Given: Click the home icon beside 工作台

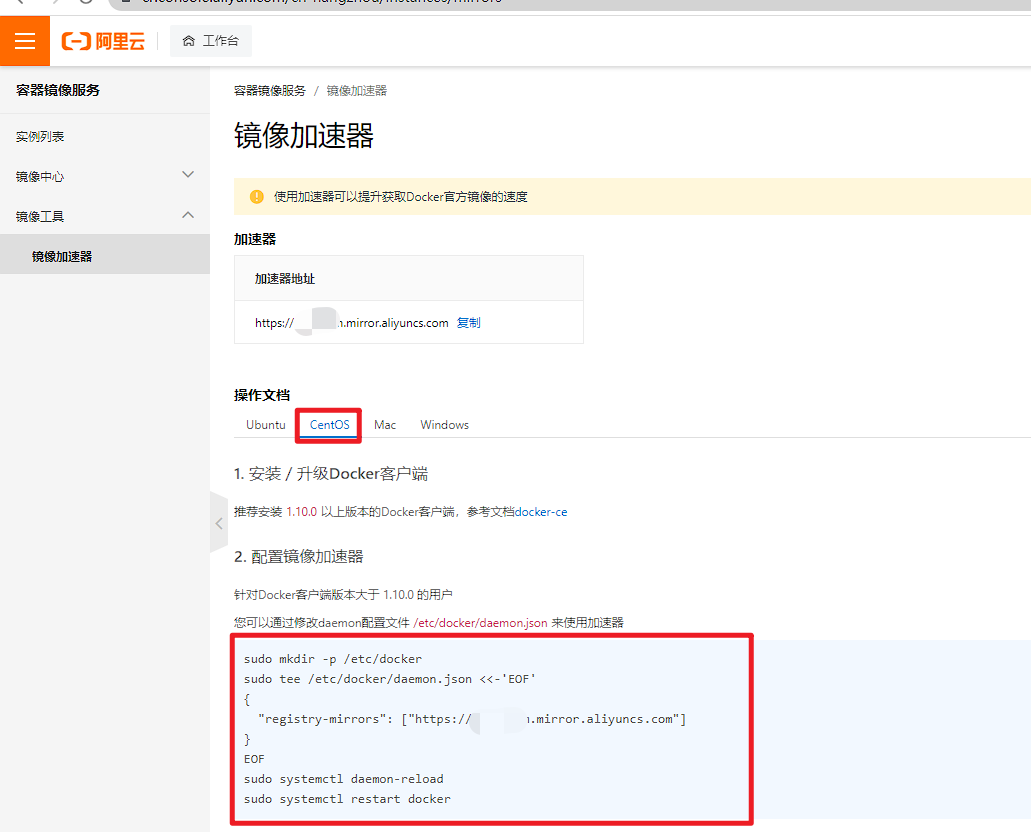Looking at the screenshot, I should point(189,41).
